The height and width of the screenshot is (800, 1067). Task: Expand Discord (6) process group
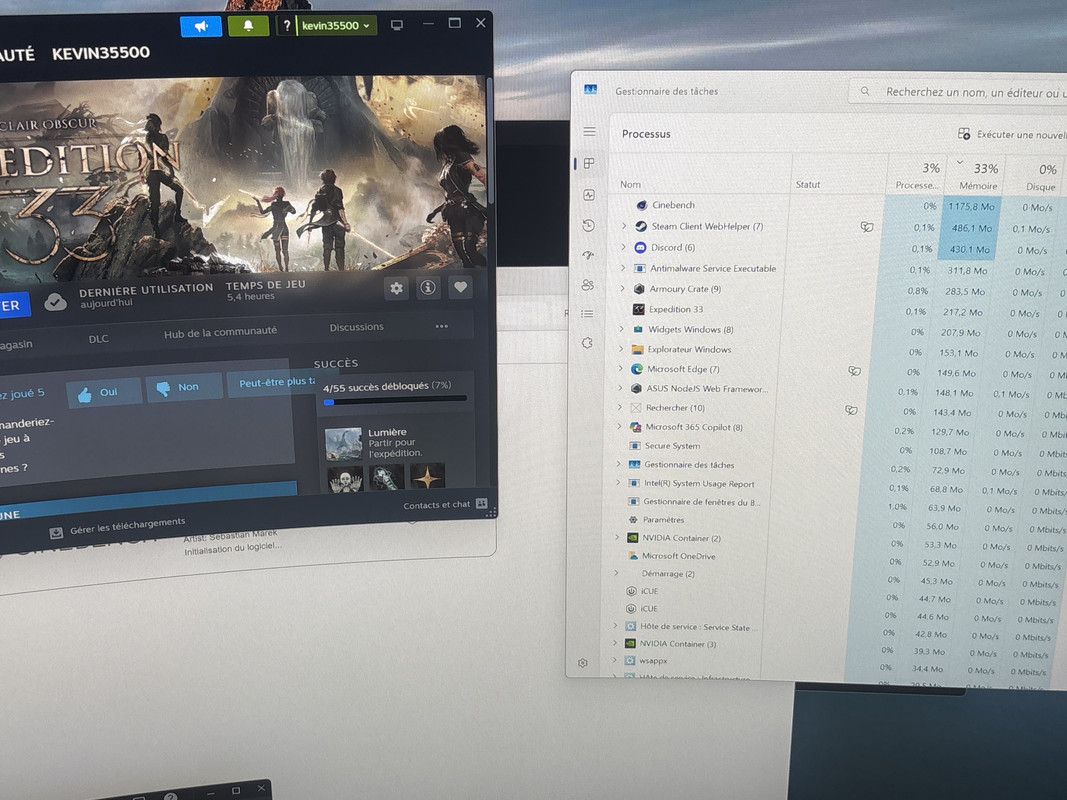click(623, 247)
